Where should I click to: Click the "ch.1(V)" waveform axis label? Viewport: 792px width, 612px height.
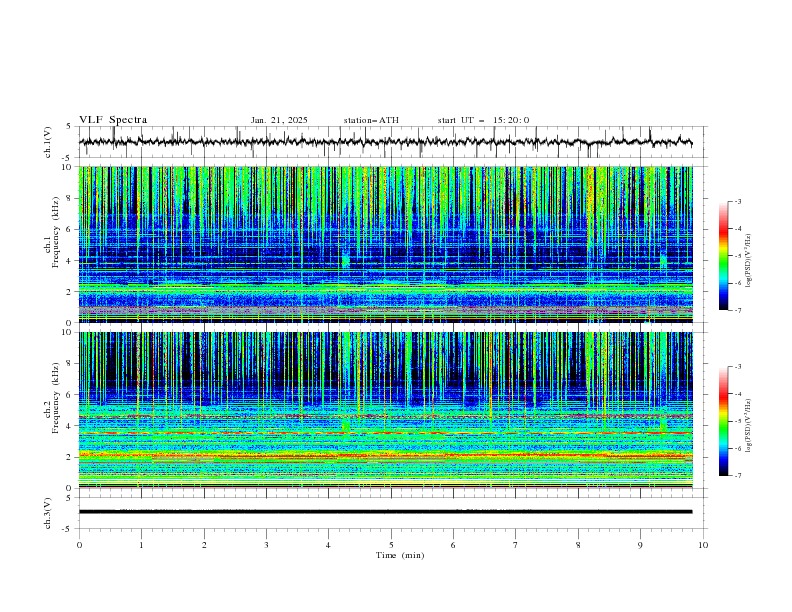pyautogui.click(x=48, y=142)
